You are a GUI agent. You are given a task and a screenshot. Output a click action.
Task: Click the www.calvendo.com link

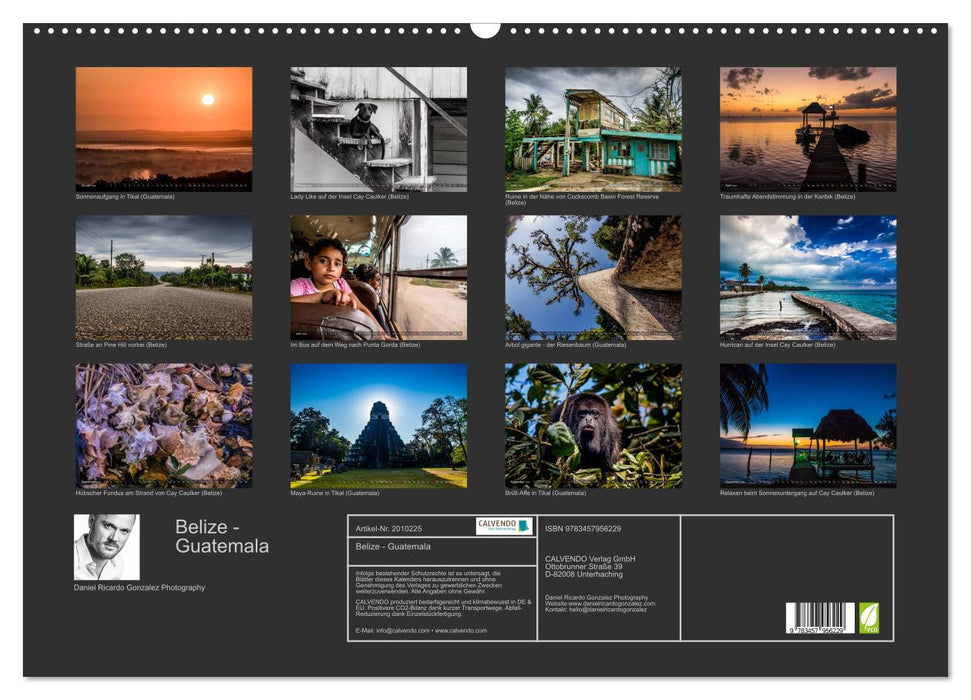point(462,631)
